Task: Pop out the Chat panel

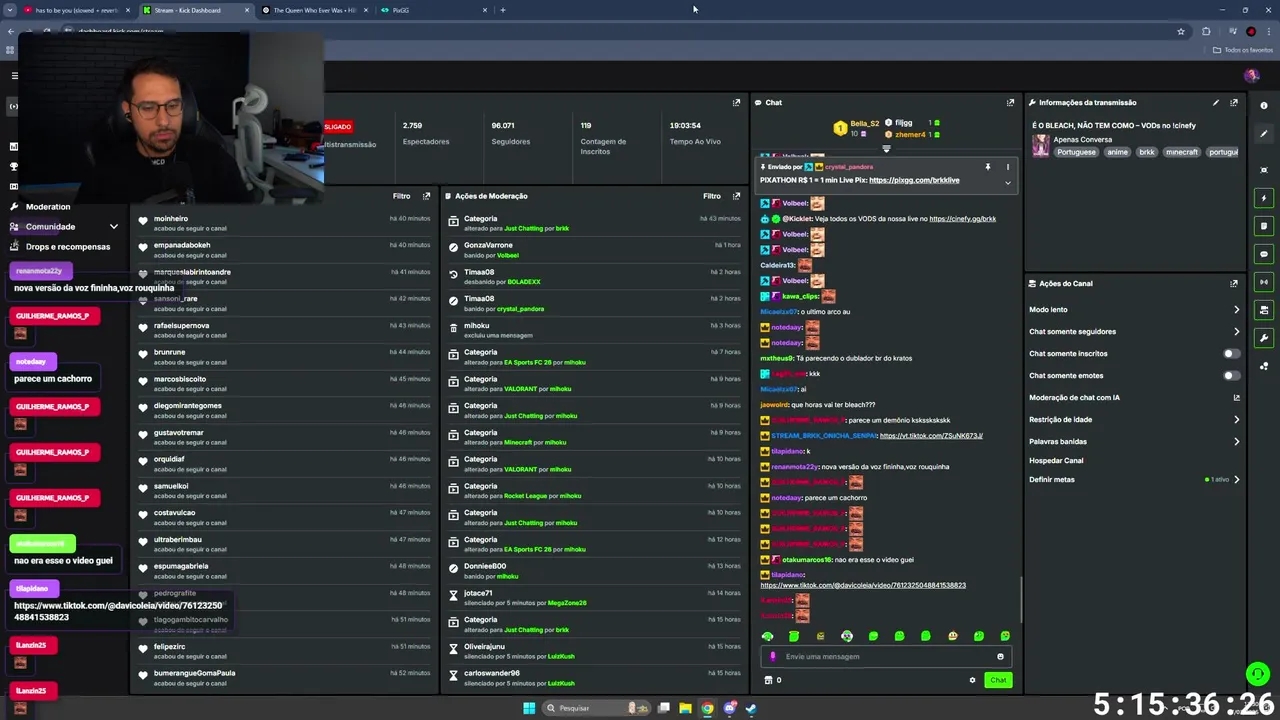Action: point(1010,102)
